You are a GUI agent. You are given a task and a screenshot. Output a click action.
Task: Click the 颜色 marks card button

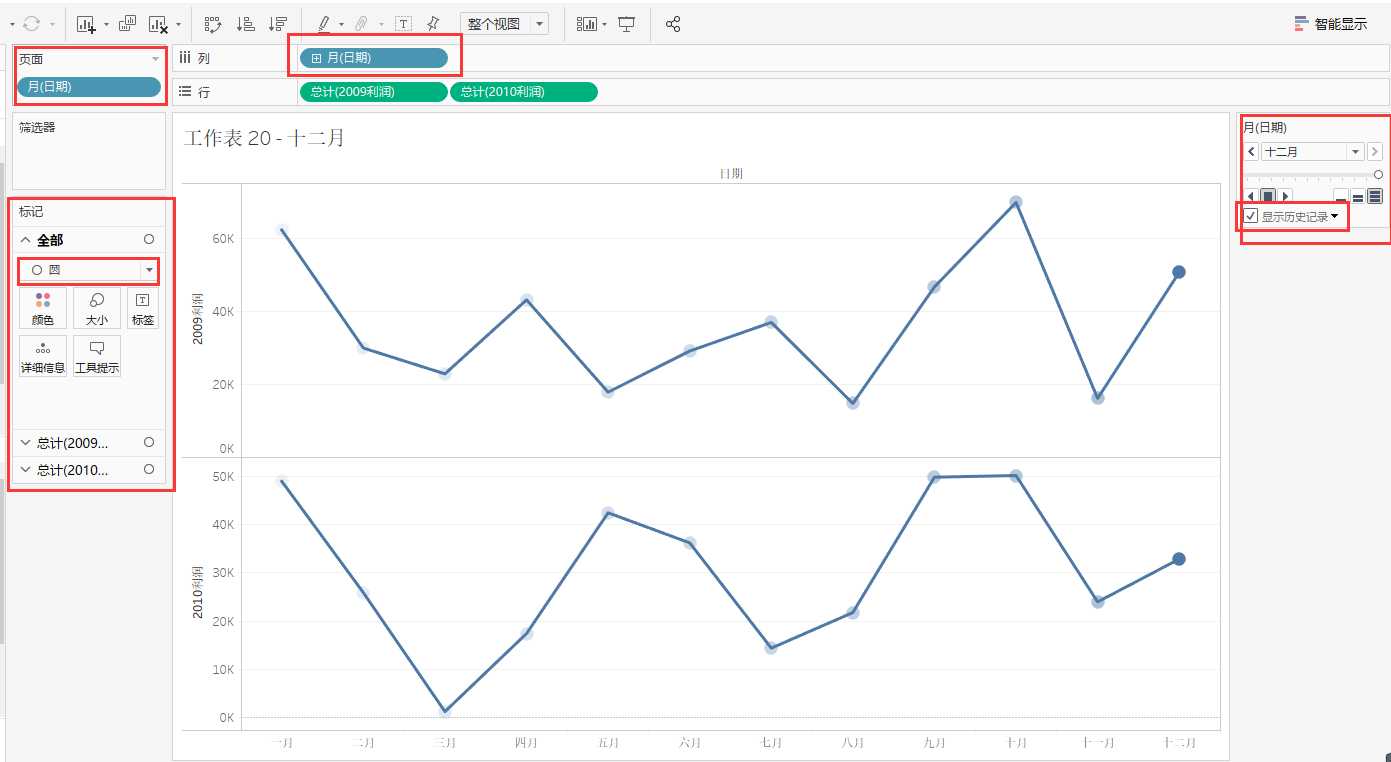tap(42, 308)
